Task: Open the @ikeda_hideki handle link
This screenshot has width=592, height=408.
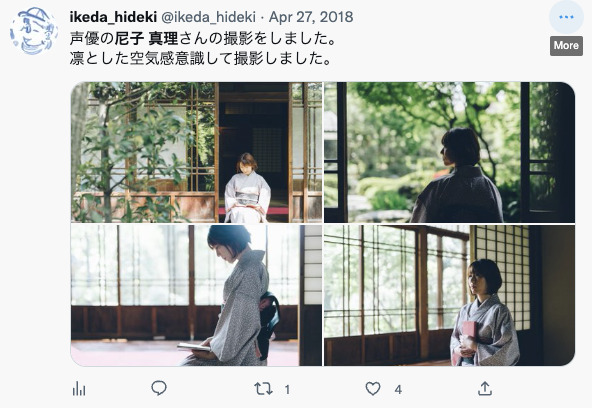Action: click(x=208, y=17)
